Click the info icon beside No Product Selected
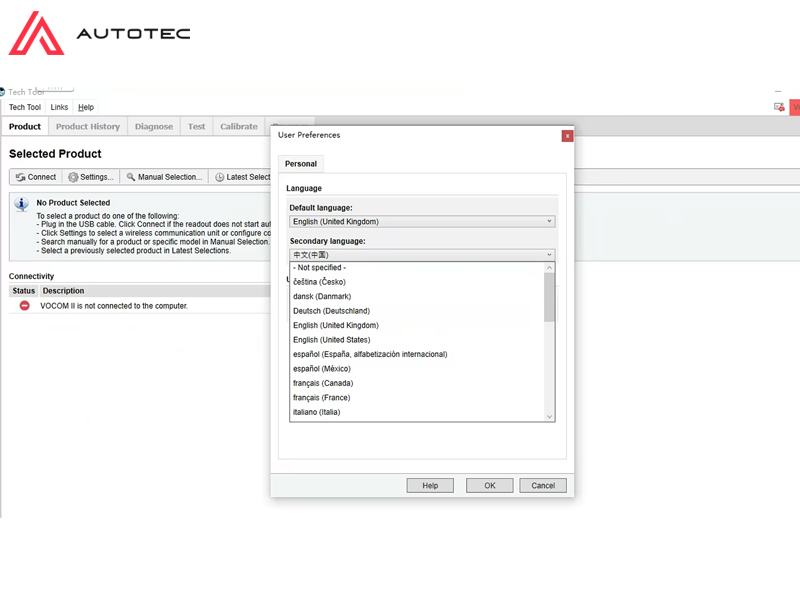This screenshot has height=600, width=800. [x=21, y=204]
